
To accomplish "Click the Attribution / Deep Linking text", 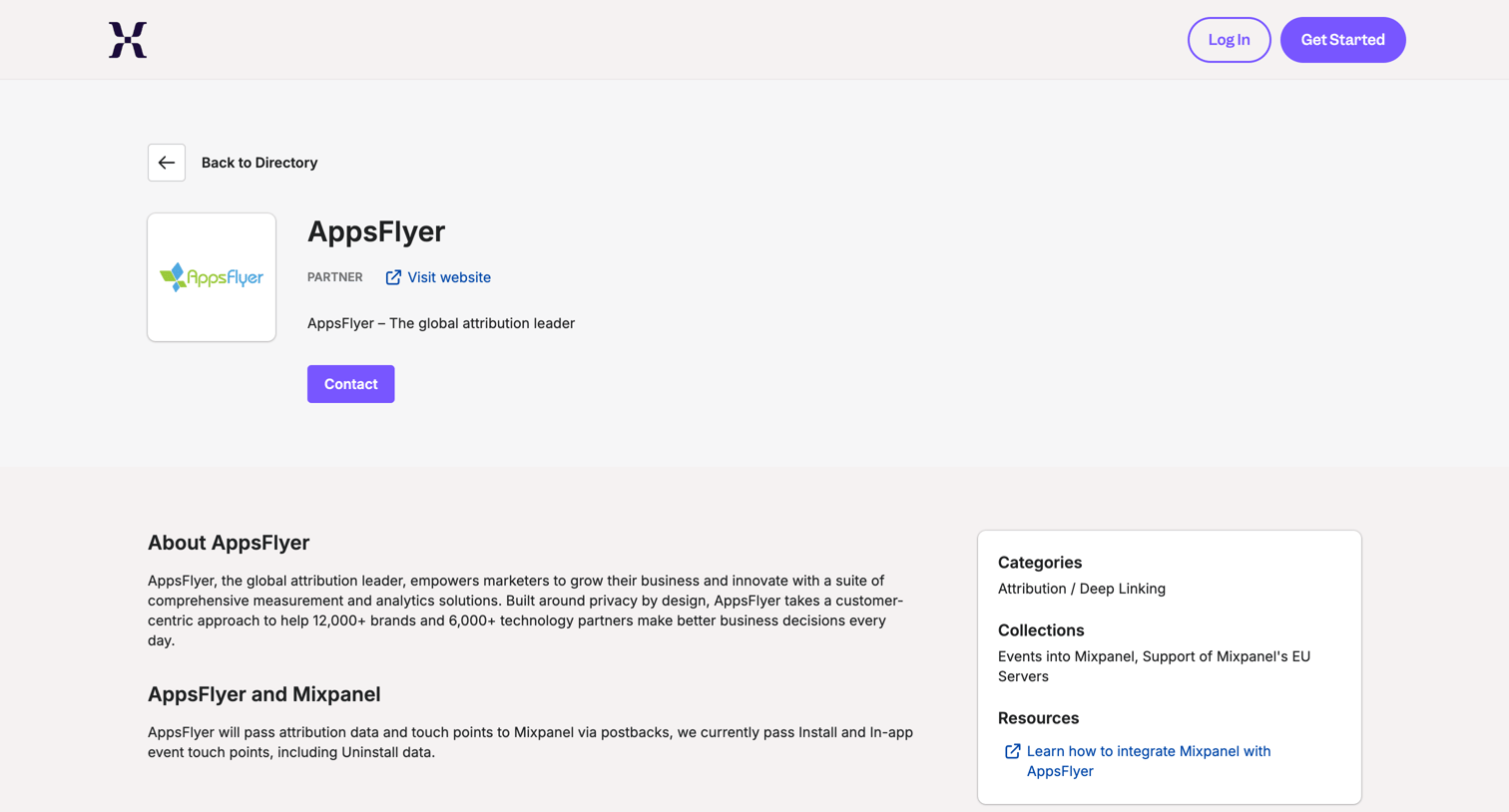I will tap(1082, 589).
